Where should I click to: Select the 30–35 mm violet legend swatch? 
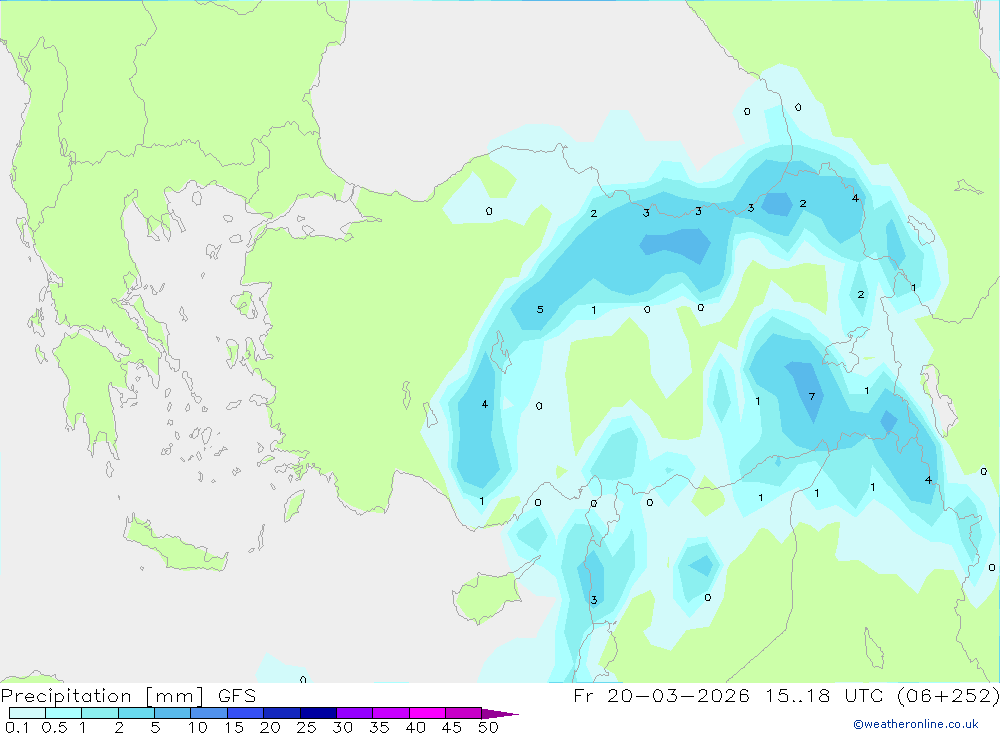tap(354, 713)
